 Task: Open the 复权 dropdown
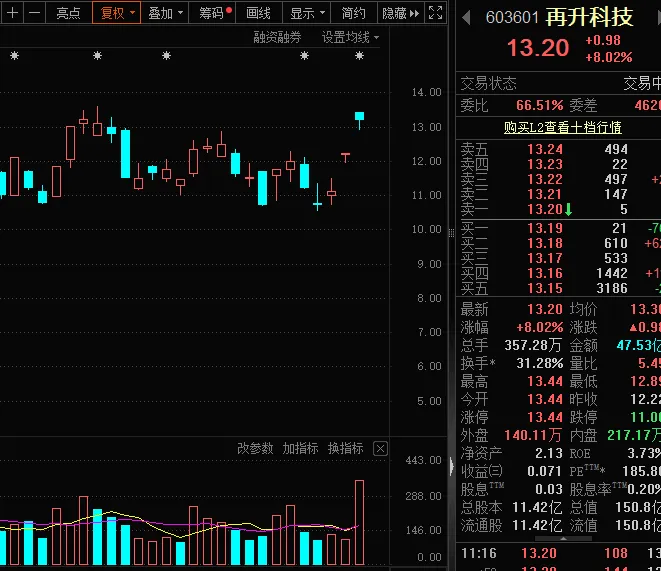point(117,13)
